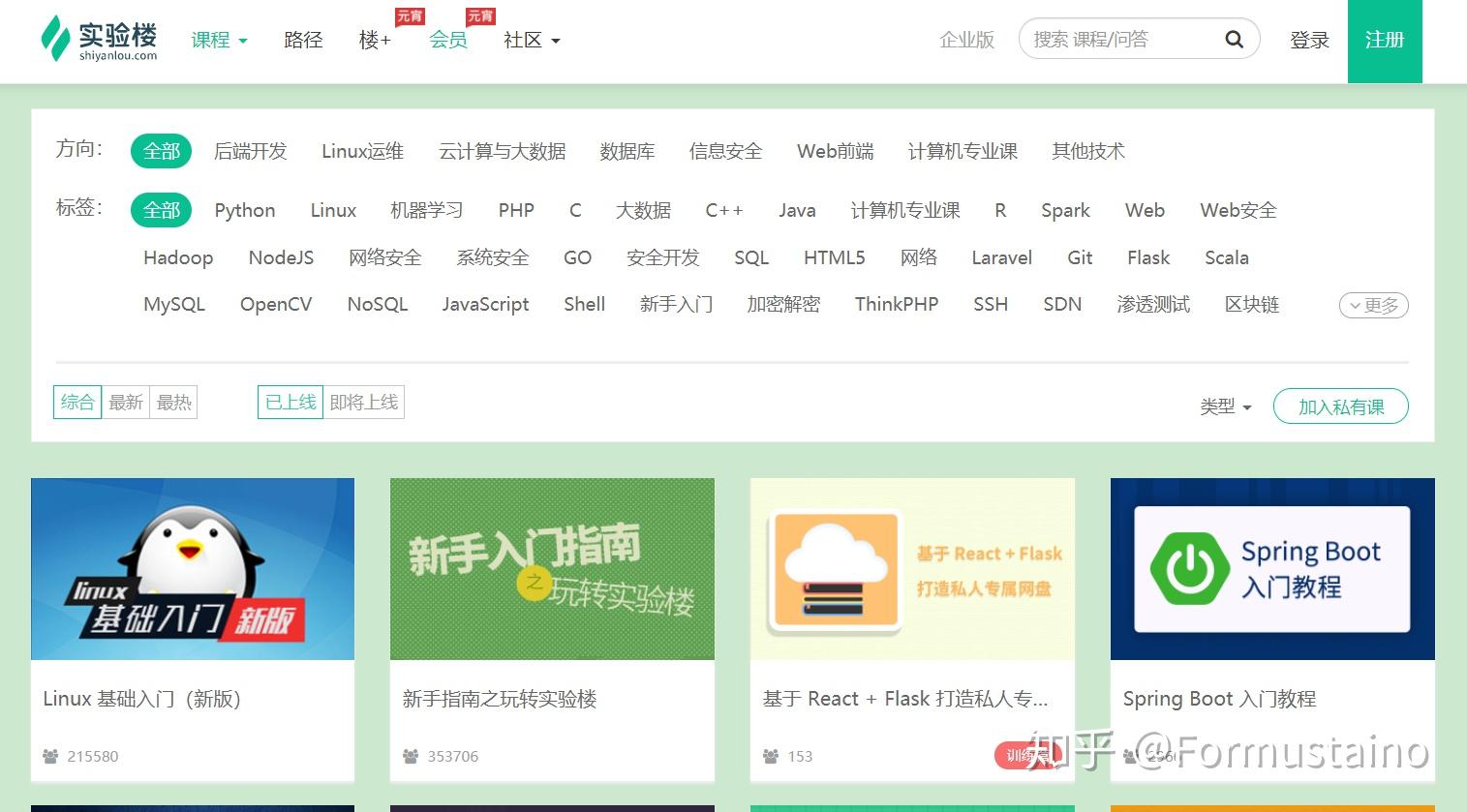Viewport: 1467px width, 812px height.
Task: Select the 新手入门 tag
Action: tap(677, 304)
